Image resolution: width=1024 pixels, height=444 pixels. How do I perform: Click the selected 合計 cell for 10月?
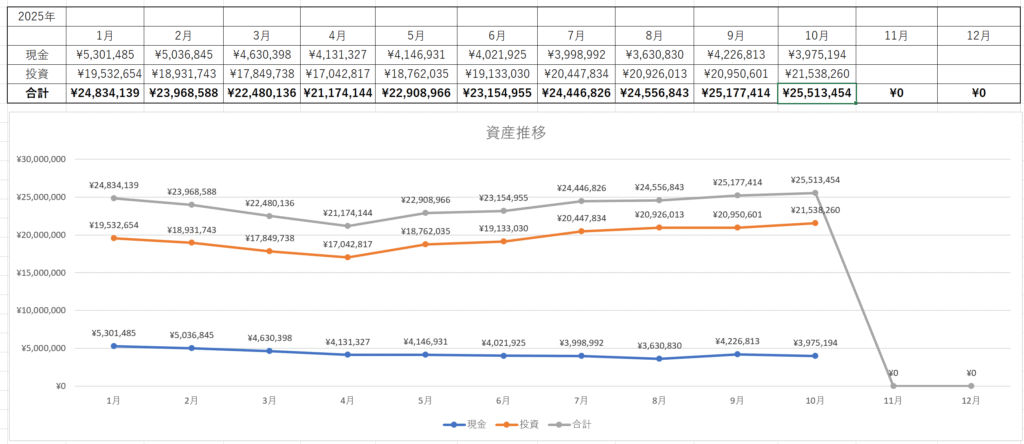(816, 92)
